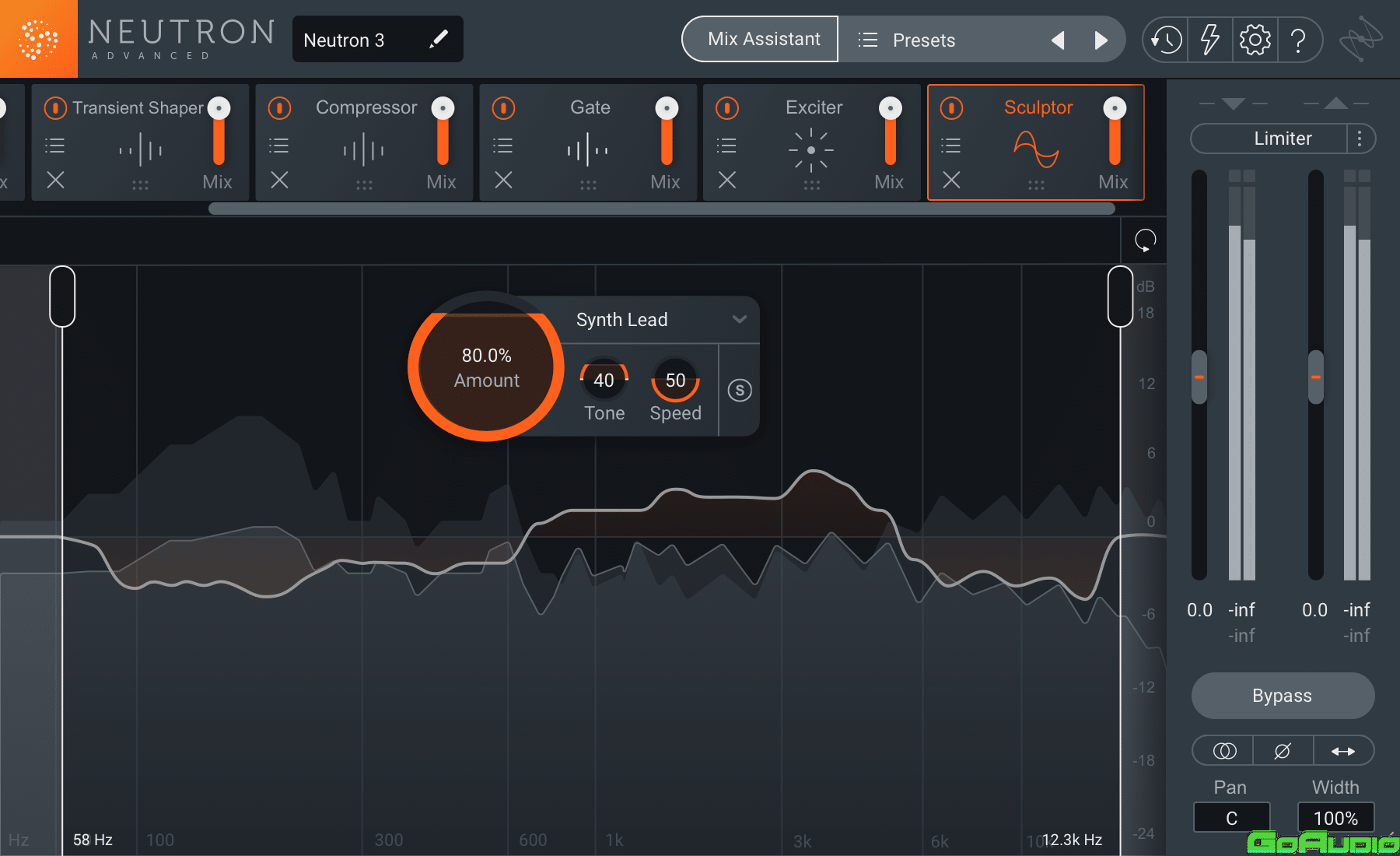Screen dimensions: 1400x856
Task: Open the Presets menu
Action: pyautogui.click(x=923, y=40)
